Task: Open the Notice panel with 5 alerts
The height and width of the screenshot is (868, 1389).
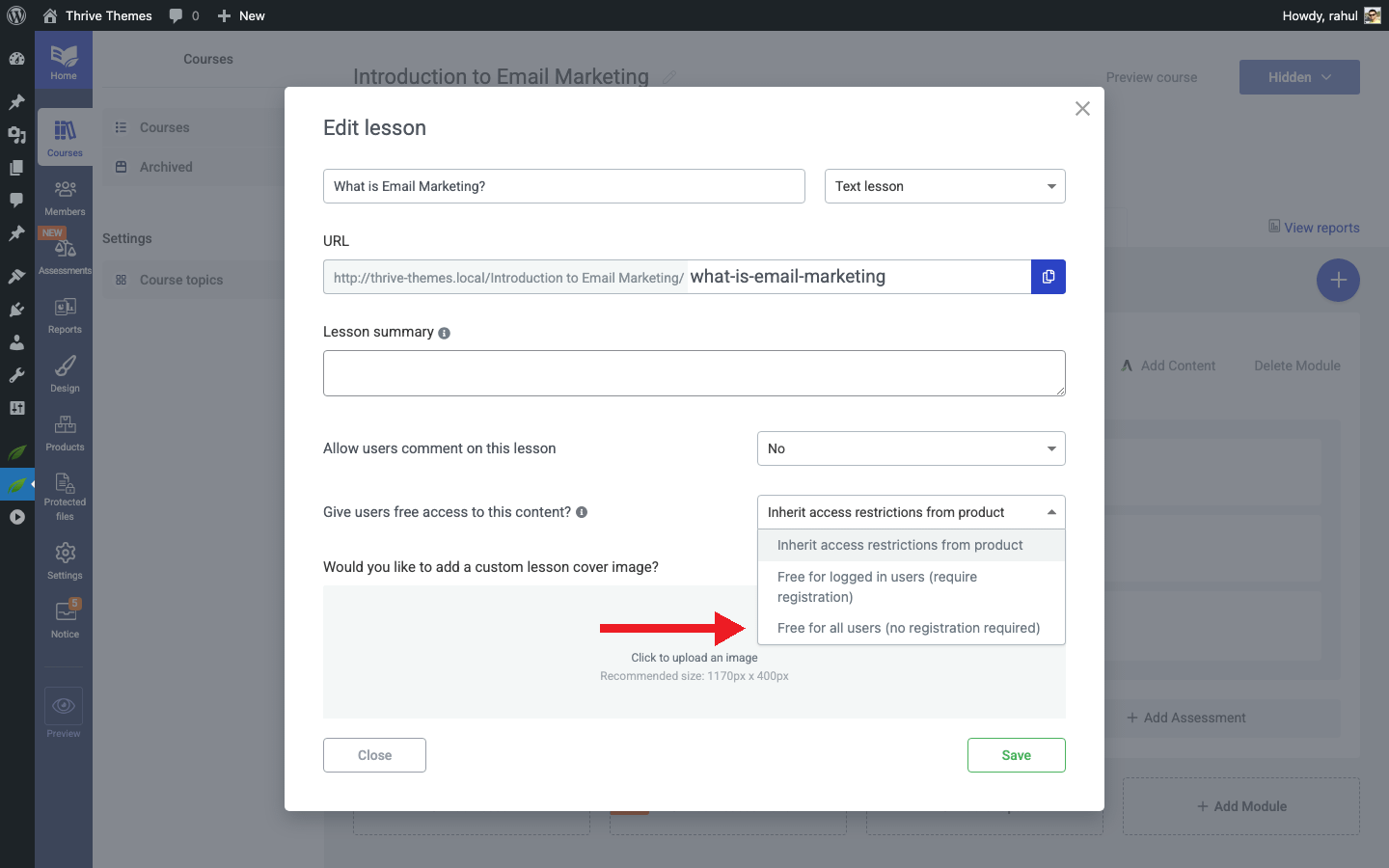Action: (64, 617)
